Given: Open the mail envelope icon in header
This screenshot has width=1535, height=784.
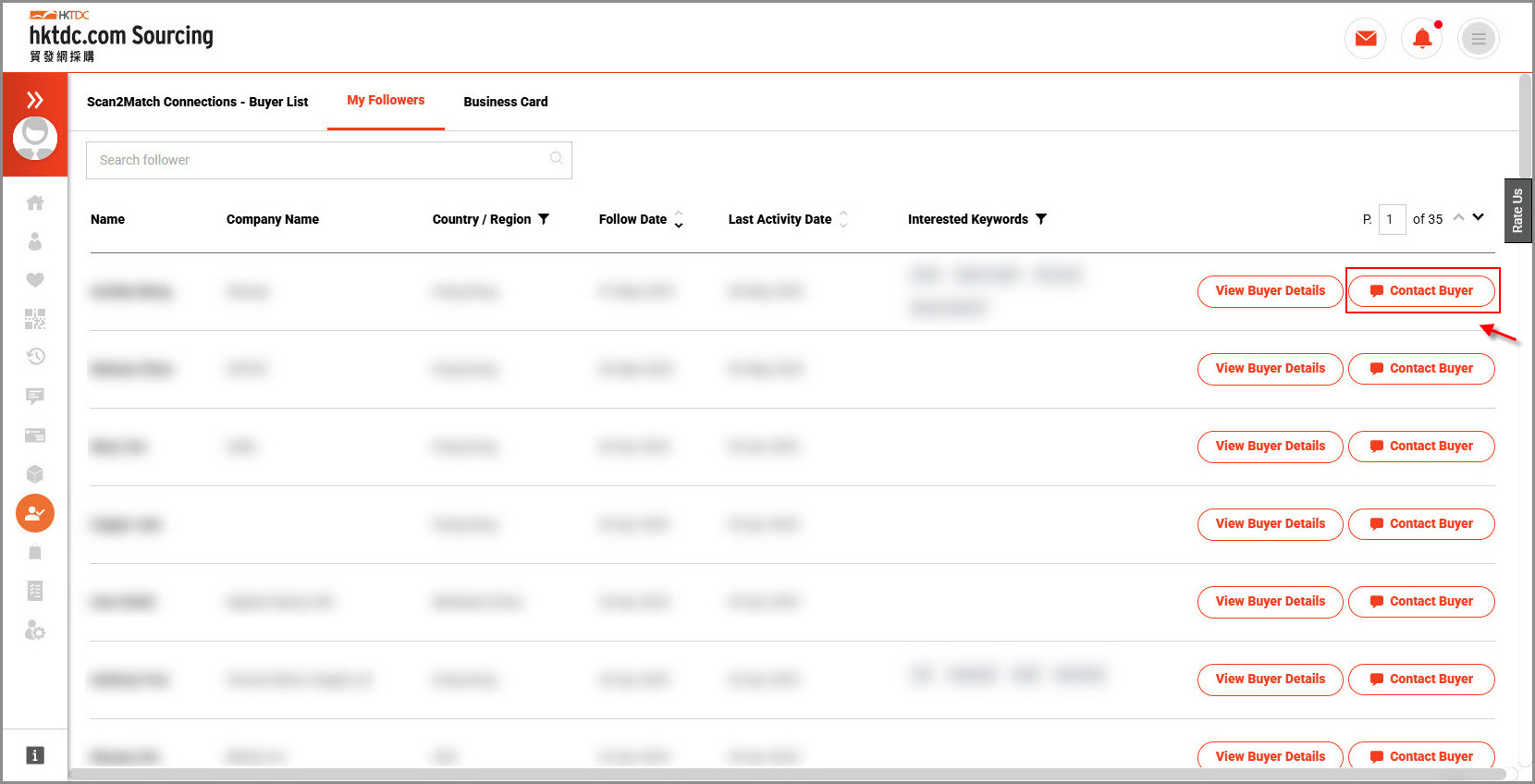Looking at the screenshot, I should [1365, 39].
